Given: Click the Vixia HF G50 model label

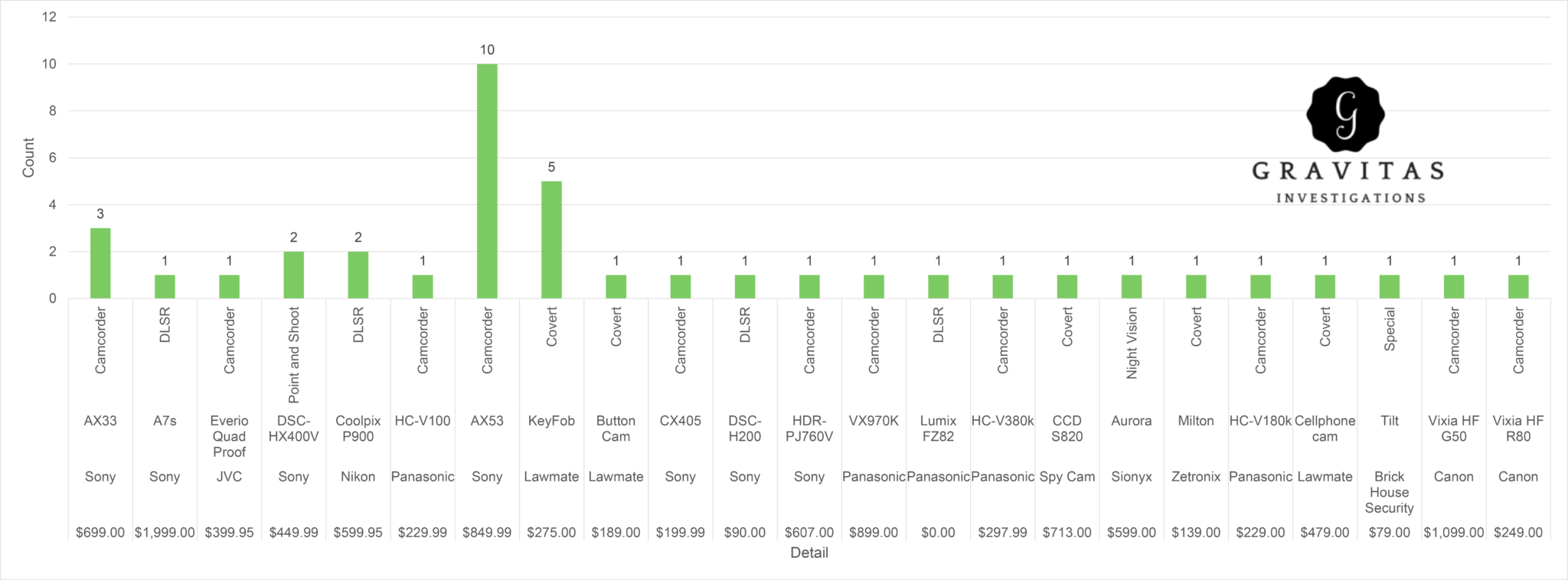Looking at the screenshot, I should (1453, 428).
